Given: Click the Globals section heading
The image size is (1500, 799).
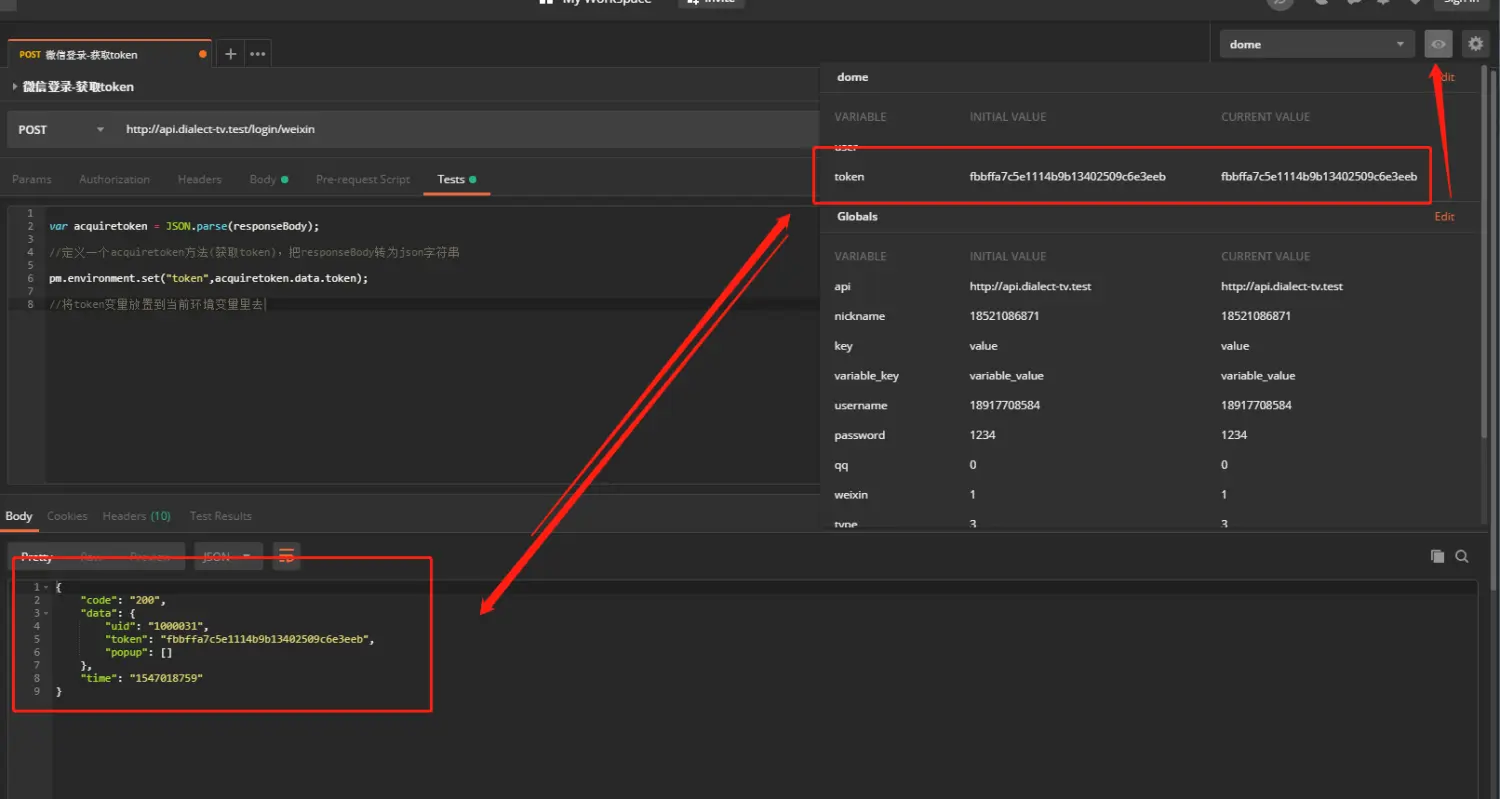Looking at the screenshot, I should pyautogui.click(x=857, y=216).
